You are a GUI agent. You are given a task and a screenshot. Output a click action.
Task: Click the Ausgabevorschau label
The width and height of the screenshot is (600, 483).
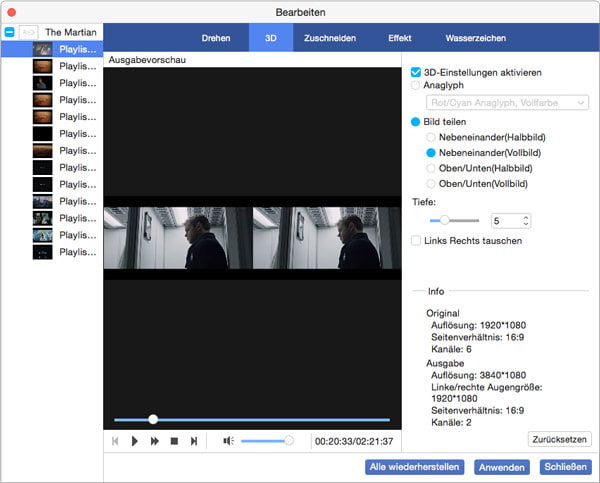click(147, 60)
